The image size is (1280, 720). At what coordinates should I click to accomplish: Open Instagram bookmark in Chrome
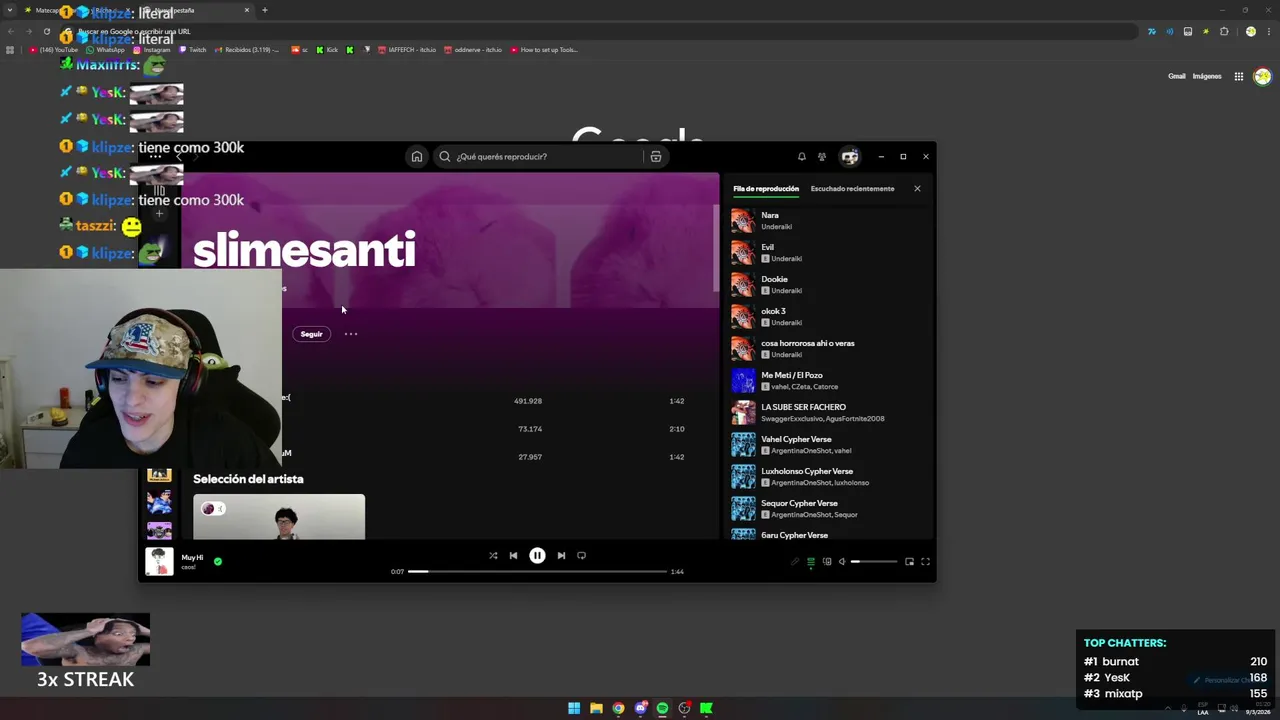pos(152,50)
